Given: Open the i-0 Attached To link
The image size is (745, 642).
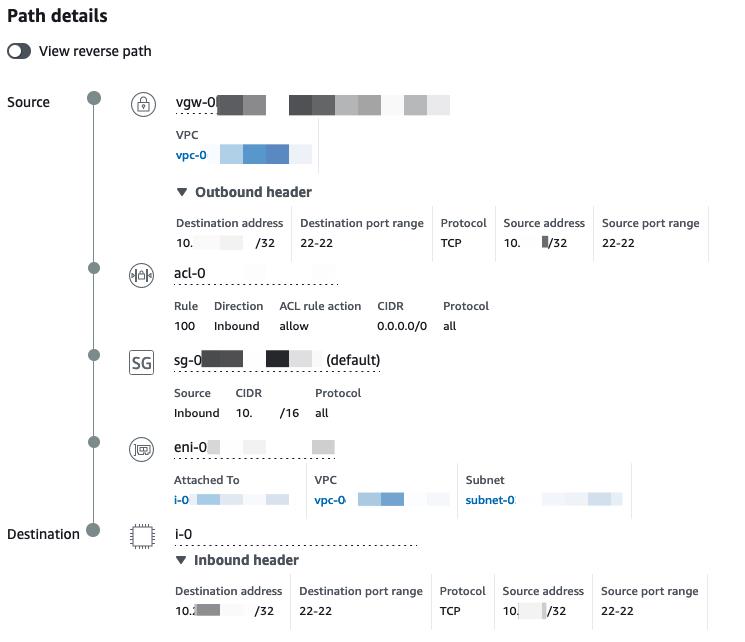Looking at the screenshot, I should [181, 500].
